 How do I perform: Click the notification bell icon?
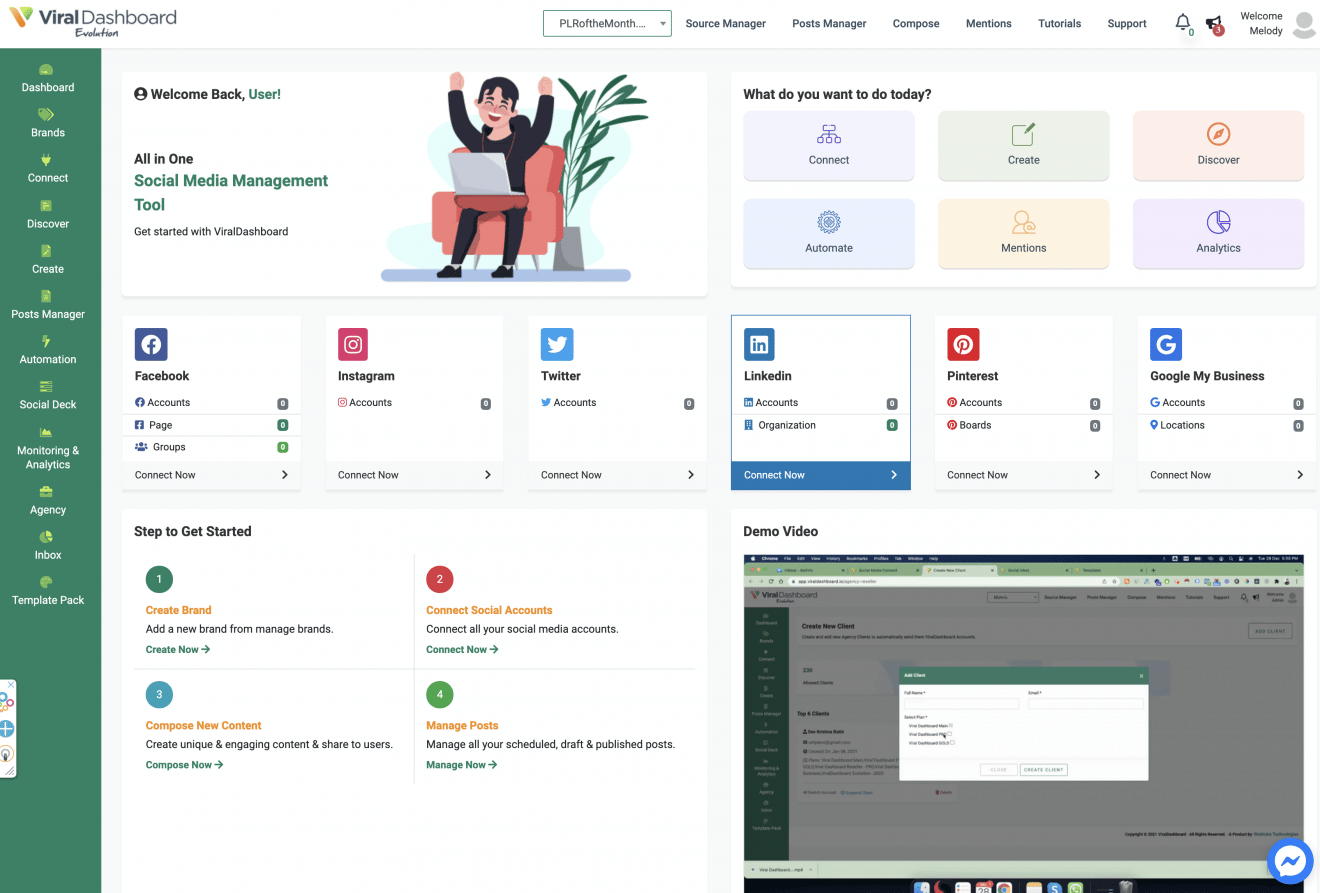[x=1183, y=22]
